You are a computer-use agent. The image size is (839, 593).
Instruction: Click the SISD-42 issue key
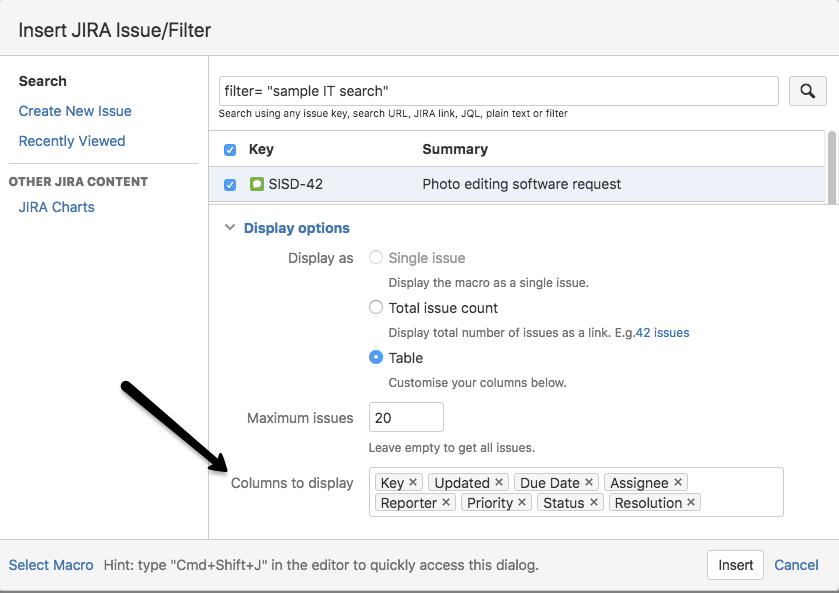pos(296,184)
